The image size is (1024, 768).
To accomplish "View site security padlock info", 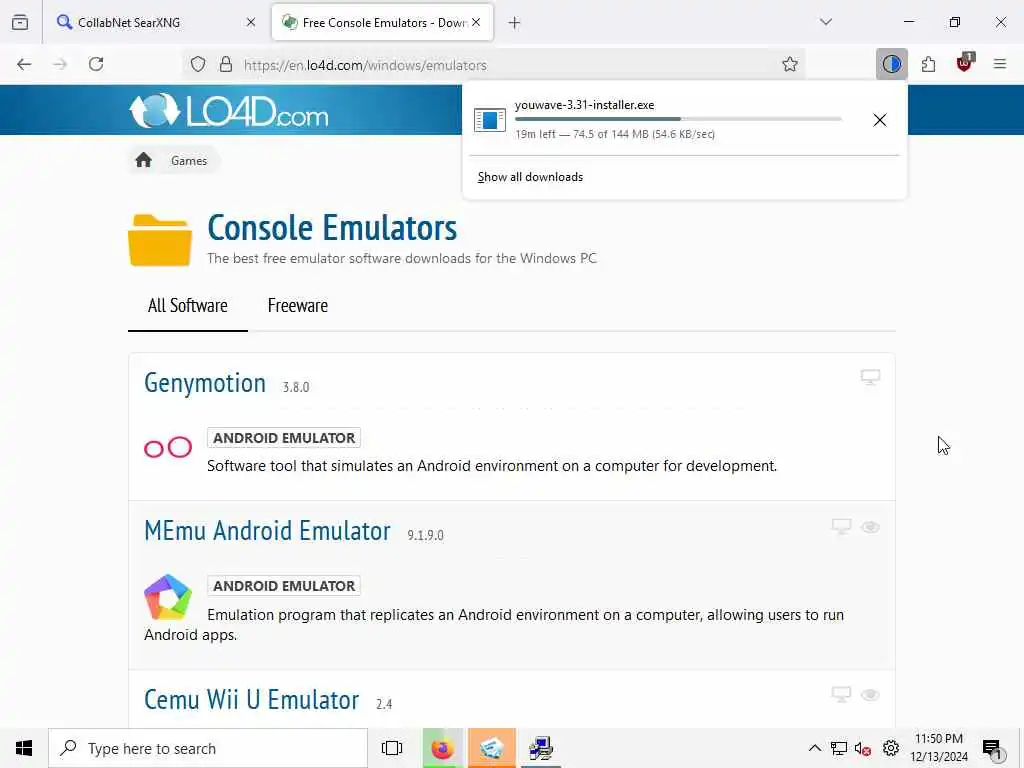I will click(x=226, y=64).
